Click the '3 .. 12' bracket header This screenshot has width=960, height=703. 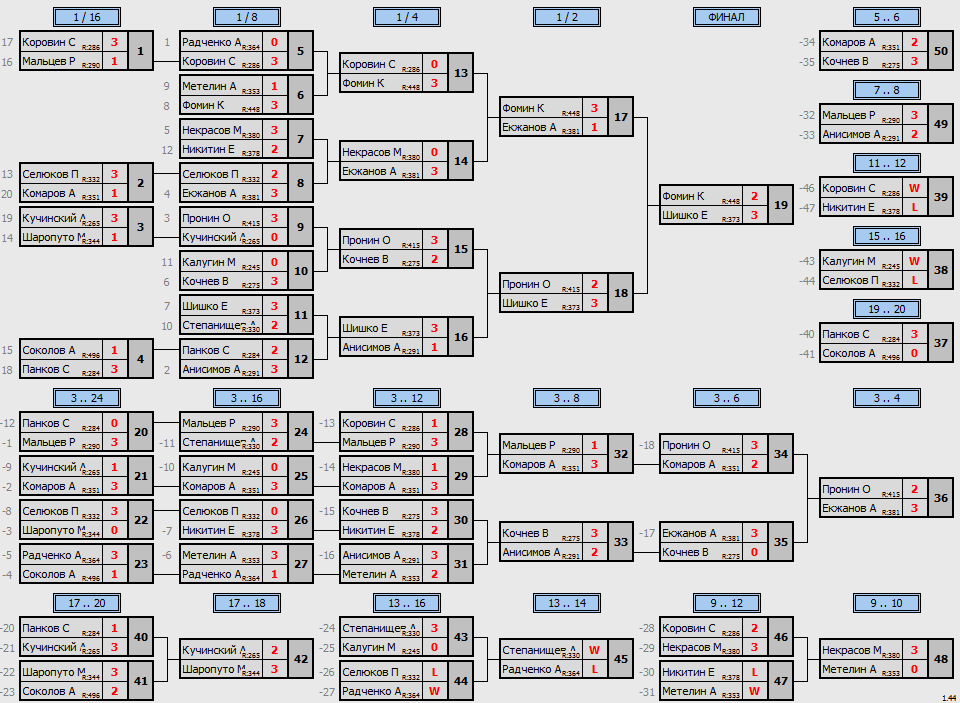coord(407,398)
